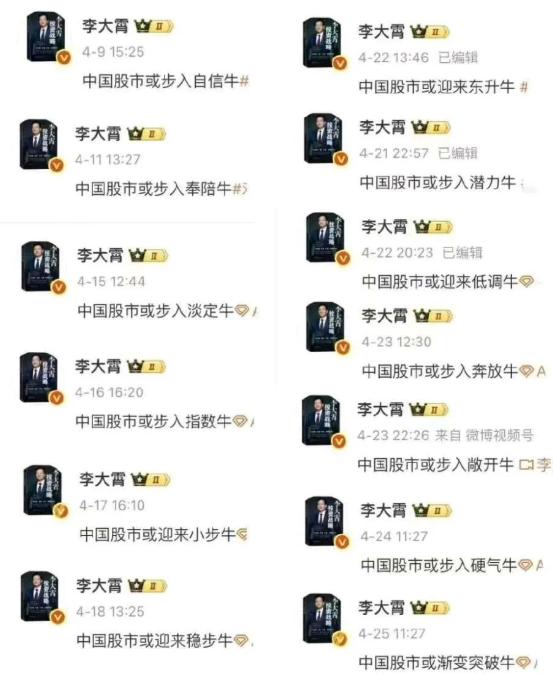
Task: Open the post 中国股市或步入奔放牛
Action: 440,371
